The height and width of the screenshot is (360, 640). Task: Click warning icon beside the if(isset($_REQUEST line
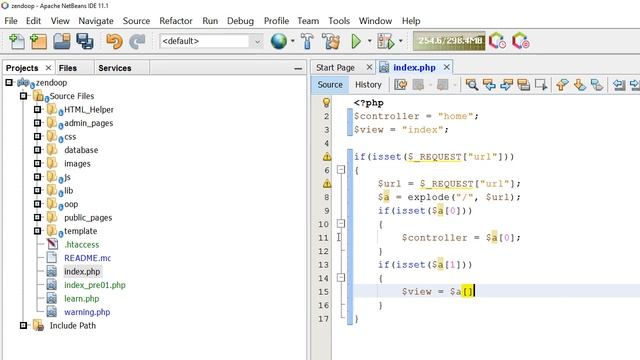tap(327, 157)
